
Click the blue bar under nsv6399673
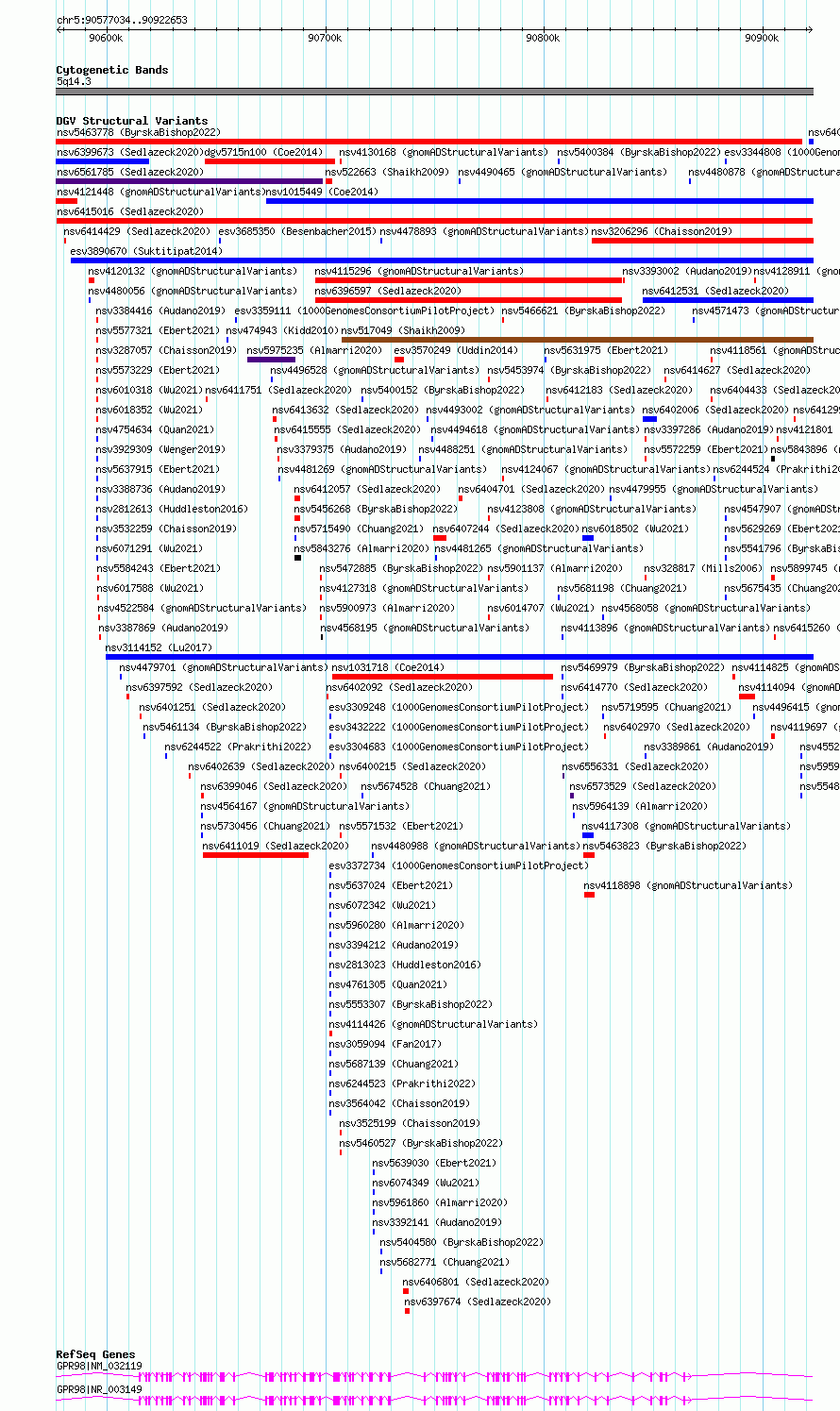click(102, 161)
